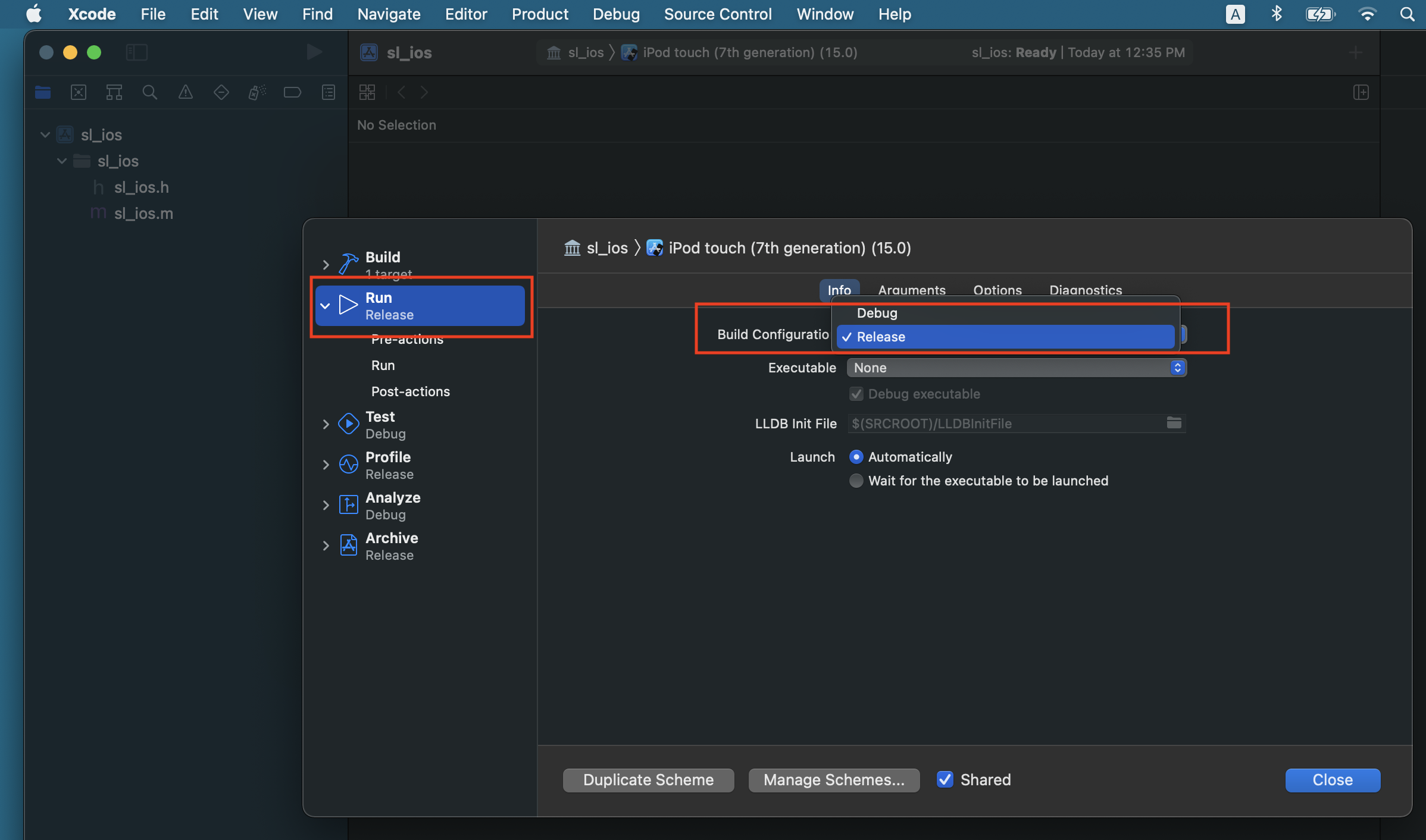Click the folder icon beside LLDB Init File

click(1174, 423)
